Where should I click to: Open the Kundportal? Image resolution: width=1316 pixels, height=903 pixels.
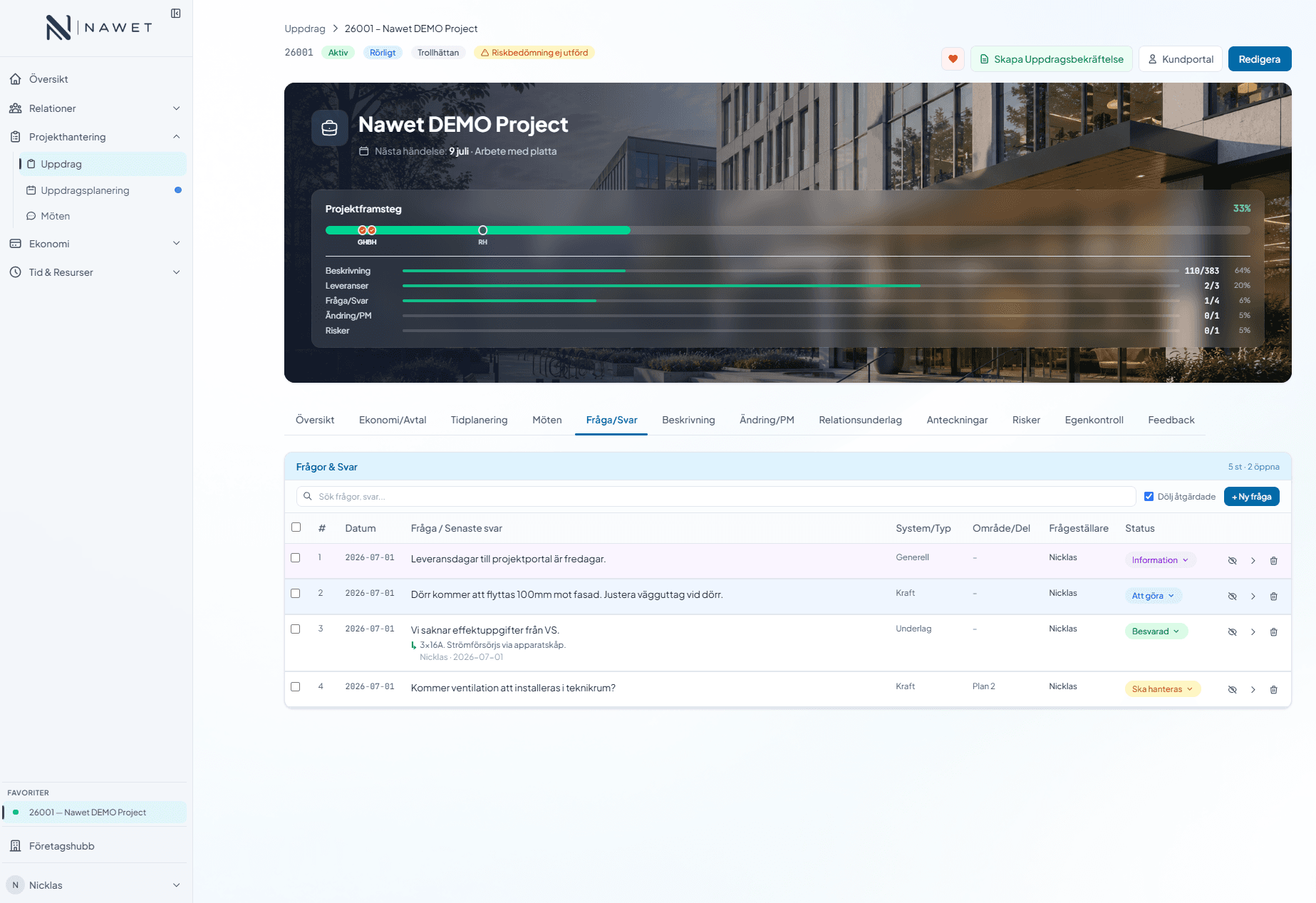tap(1181, 59)
